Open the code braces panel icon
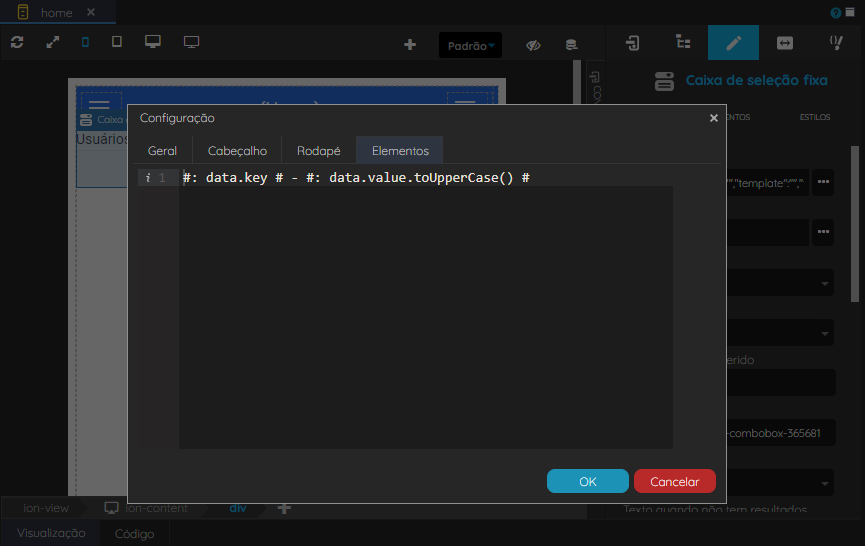 tap(836, 42)
